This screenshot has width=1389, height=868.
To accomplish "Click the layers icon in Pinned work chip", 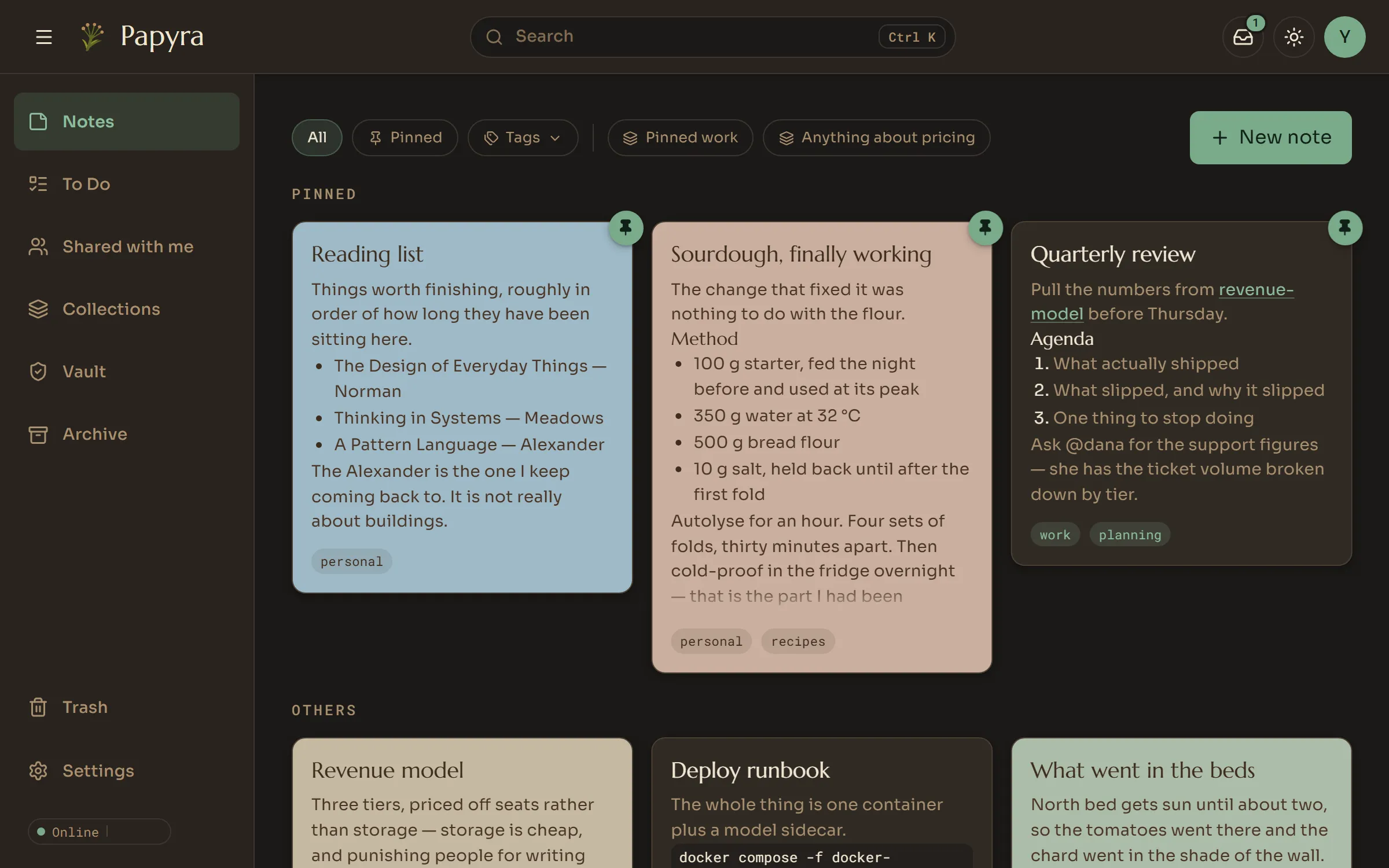I will click(630, 138).
